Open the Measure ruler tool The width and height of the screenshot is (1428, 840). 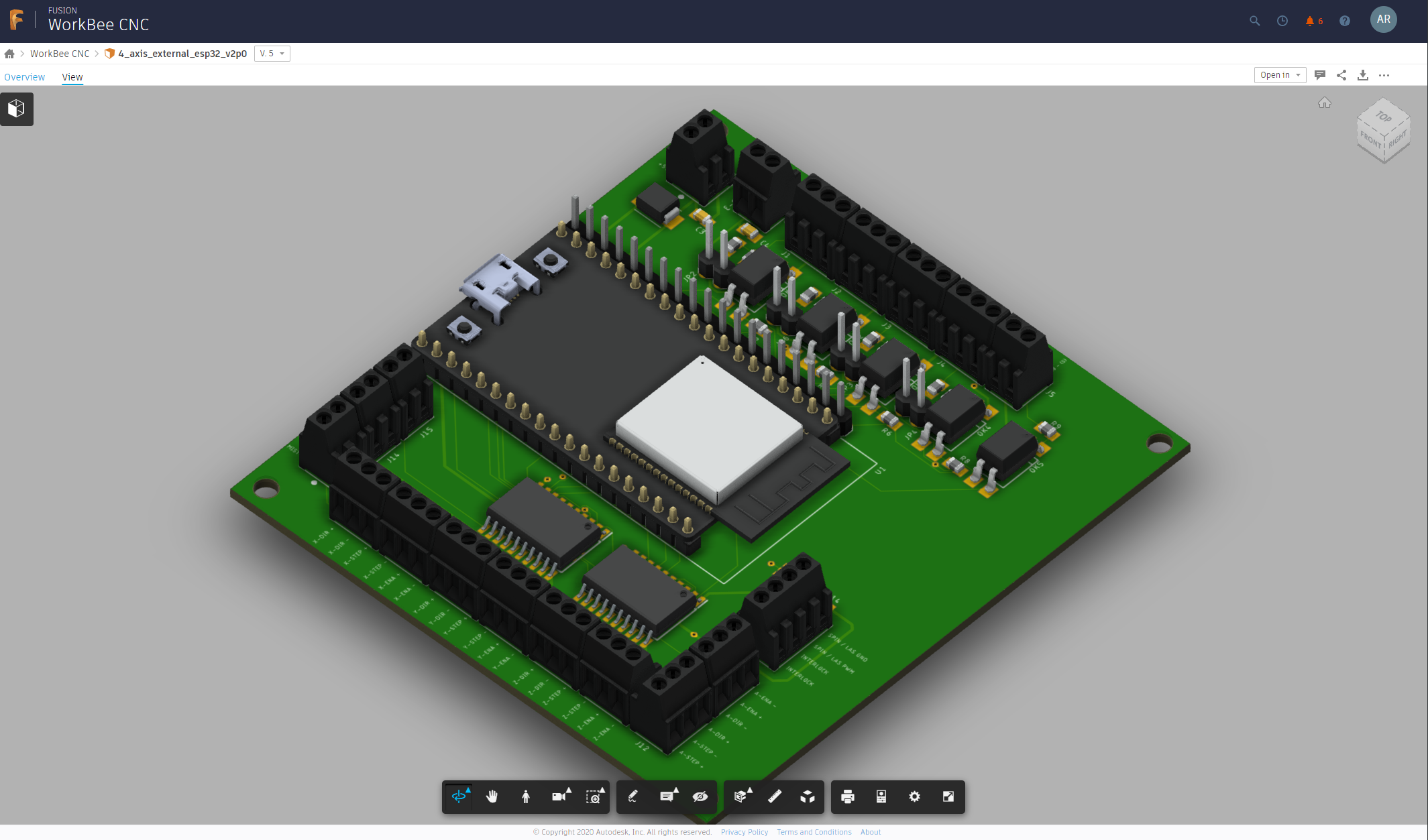coord(774,796)
